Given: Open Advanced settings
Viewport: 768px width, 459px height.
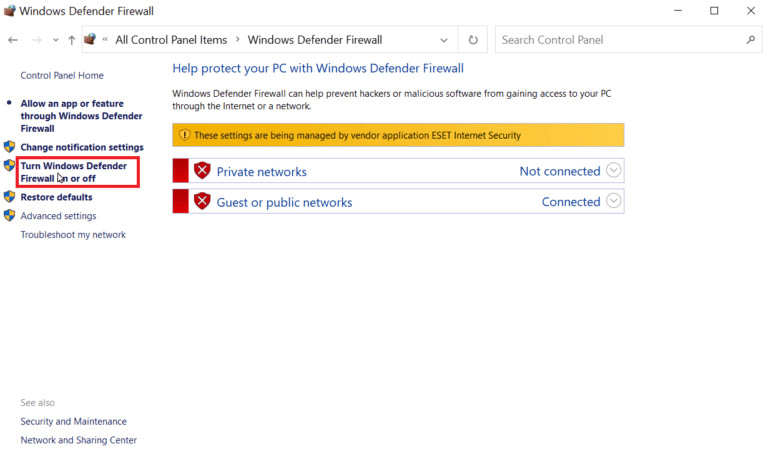Looking at the screenshot, I should 58,216.
